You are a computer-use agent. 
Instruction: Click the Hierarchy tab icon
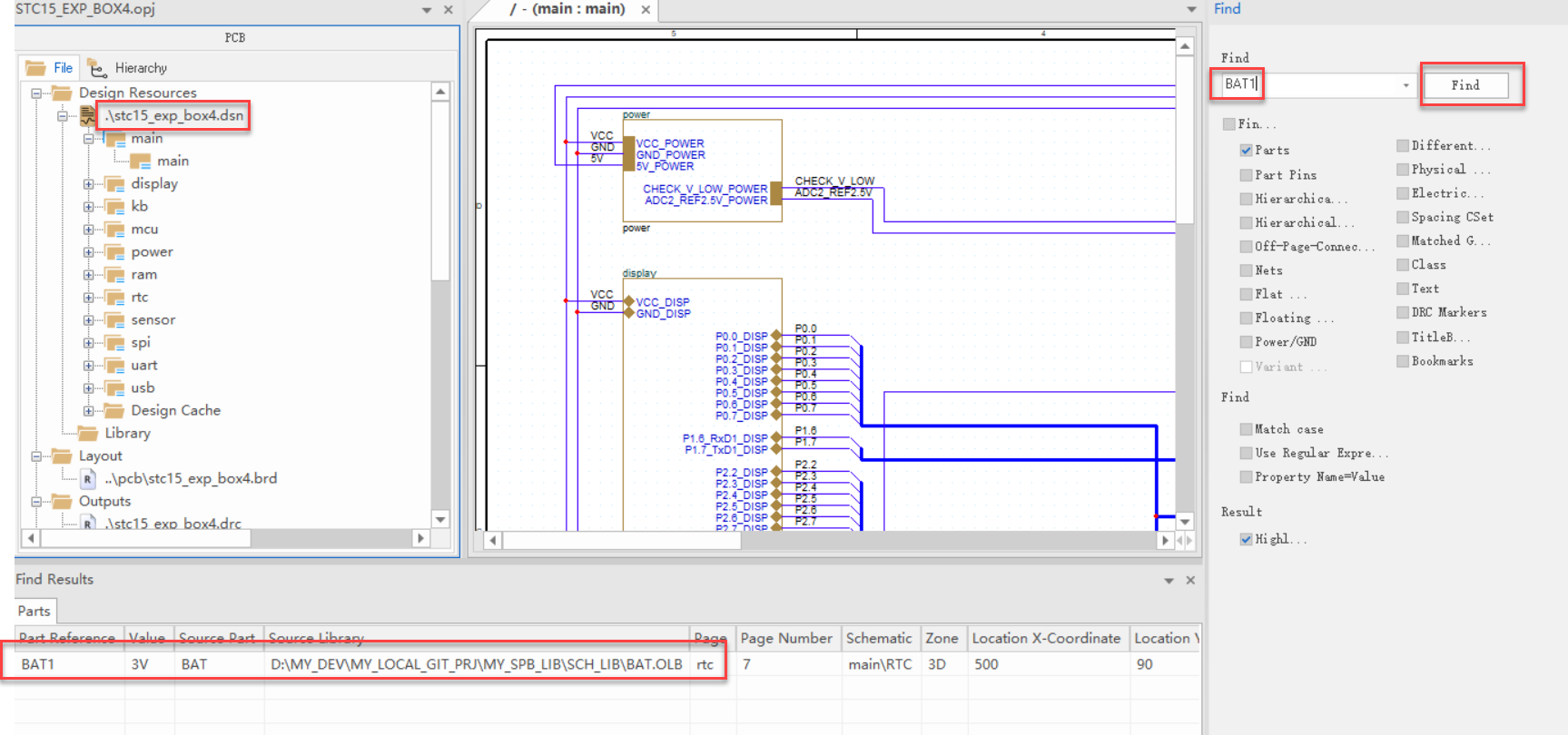(x=97, y=68)
